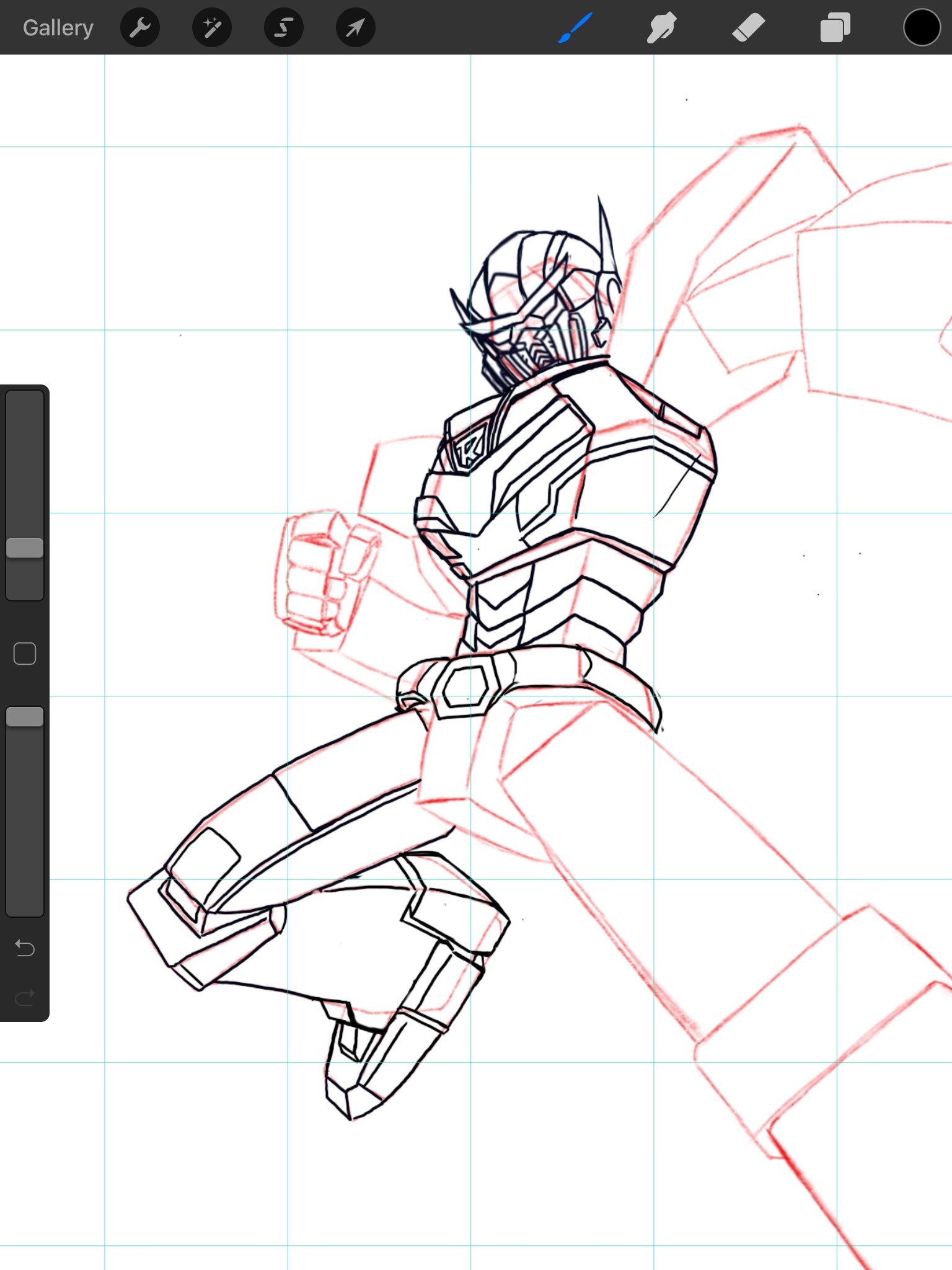Image resolution: width=952 pixels, height=1270 pixels.
Task: Open the Layers panel
Action: 835,28
